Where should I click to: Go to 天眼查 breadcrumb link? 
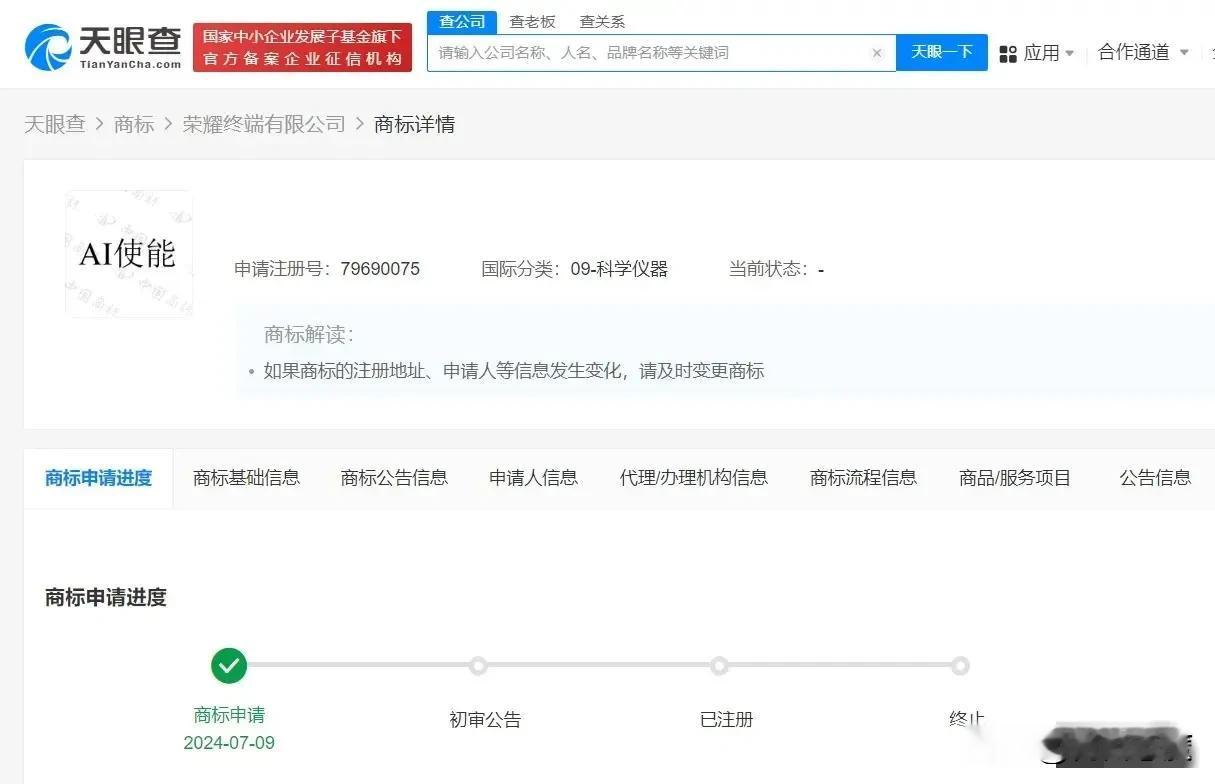pyautogui.click(x=55, y=124)
